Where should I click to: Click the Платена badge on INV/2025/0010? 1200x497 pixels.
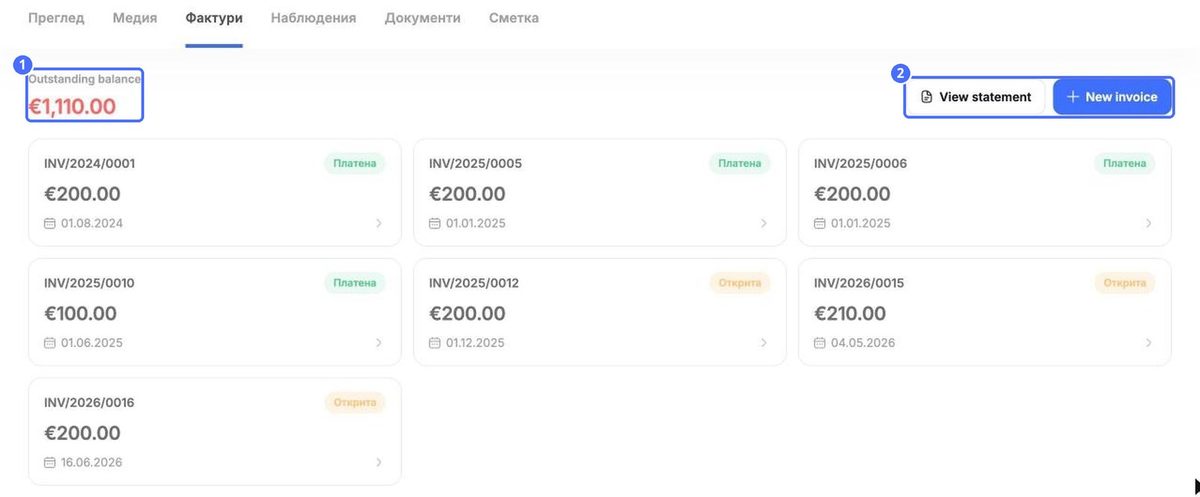355,283
